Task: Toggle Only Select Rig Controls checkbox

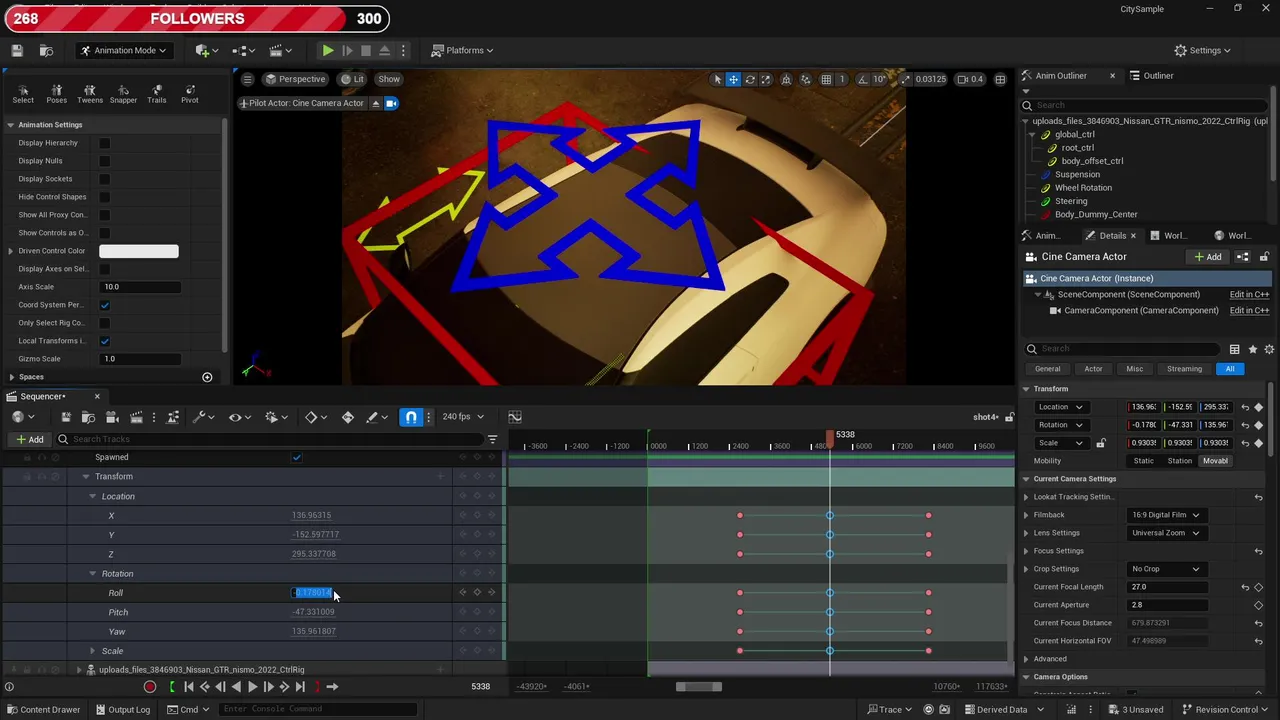Action: coord(104,323)
